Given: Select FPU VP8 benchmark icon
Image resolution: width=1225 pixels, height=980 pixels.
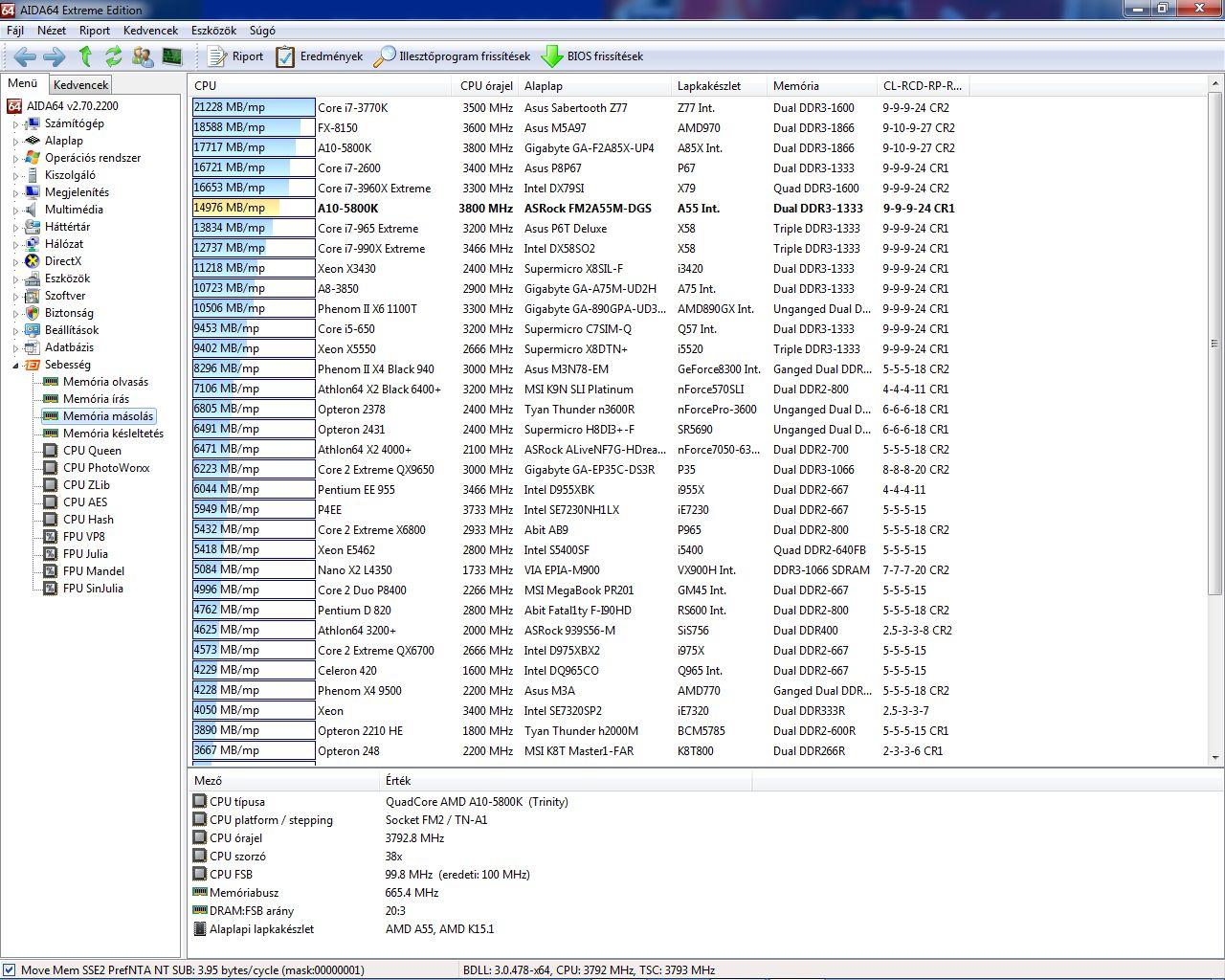Looking at the screenshot, I should coord(51,537).
